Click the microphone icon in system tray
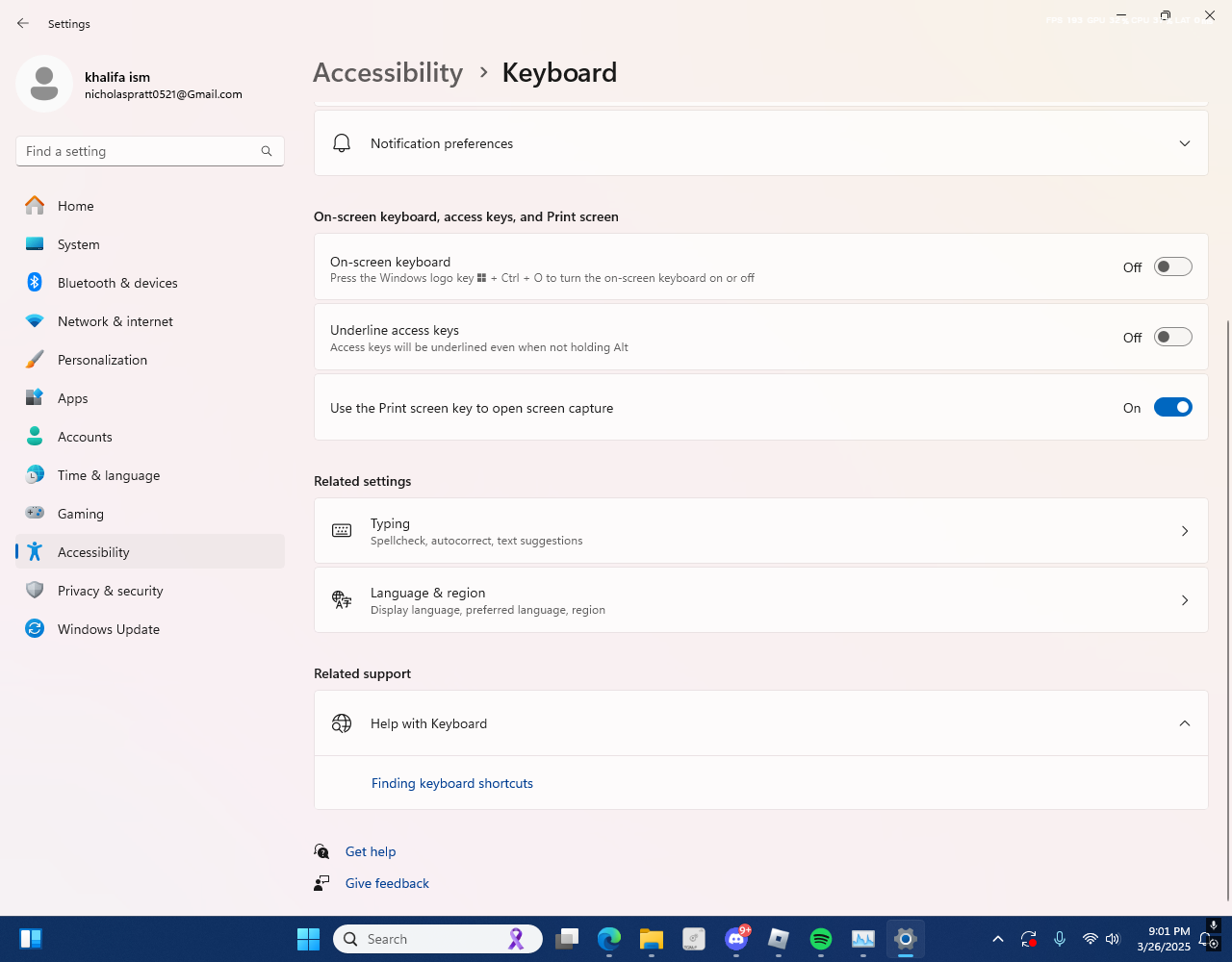This screenshot has width=1232, height=962. (x=1060, y=939)
